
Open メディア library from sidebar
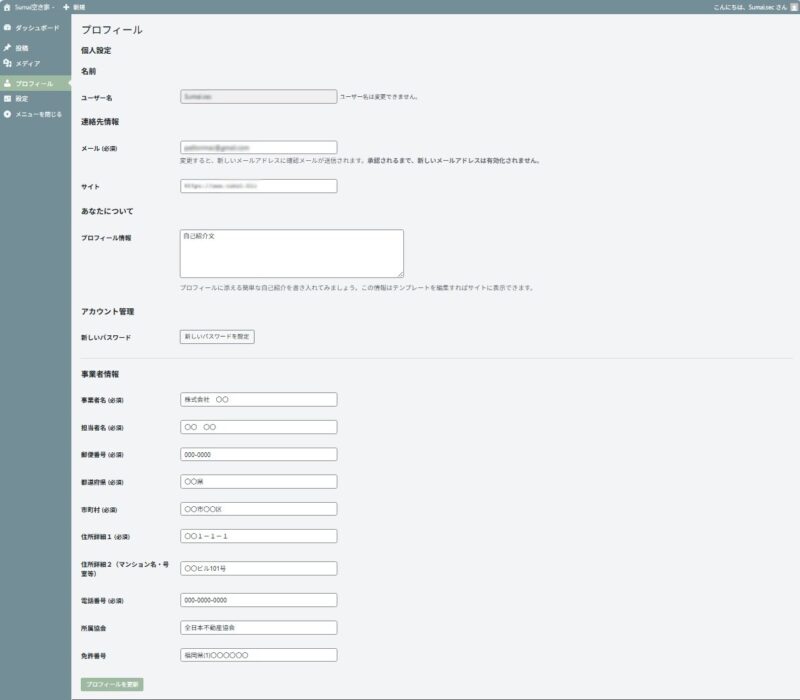pos(28,63)
